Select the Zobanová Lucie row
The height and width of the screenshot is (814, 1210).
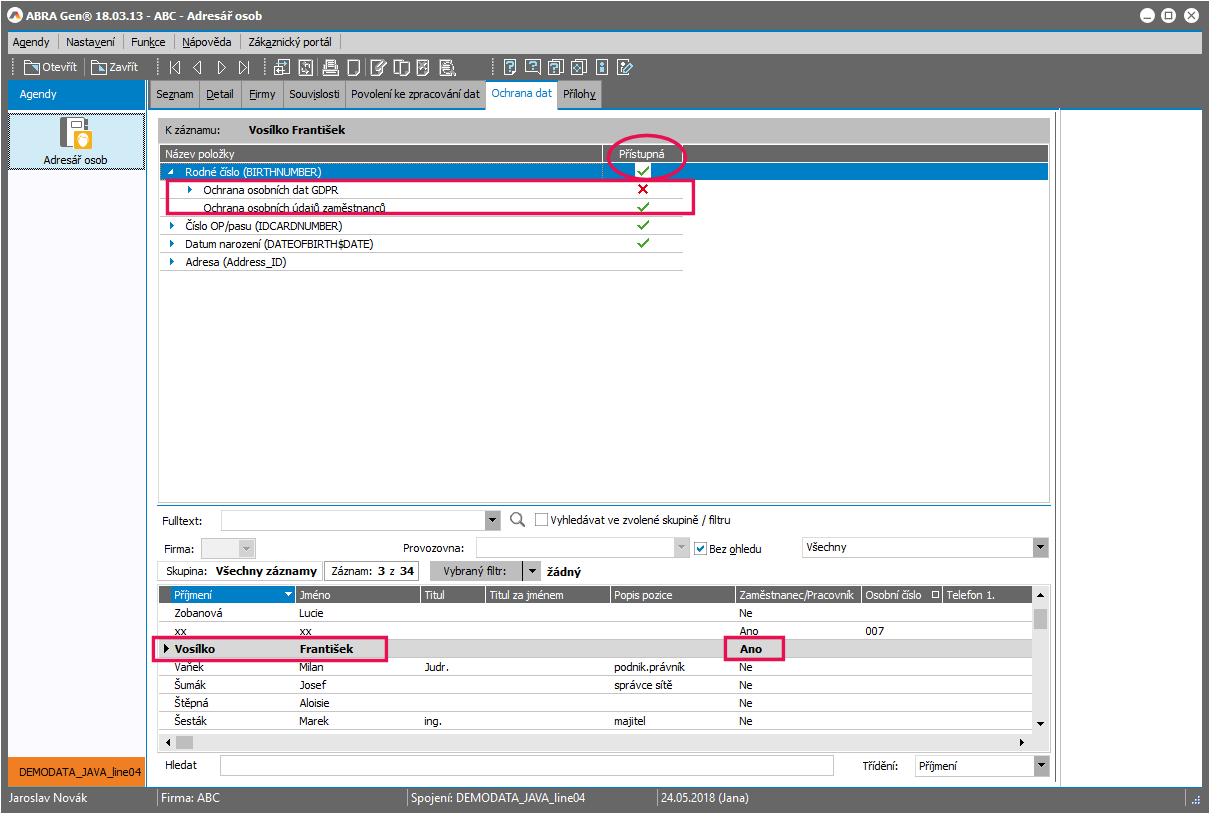pyautogui.click(x=595, y=613)
